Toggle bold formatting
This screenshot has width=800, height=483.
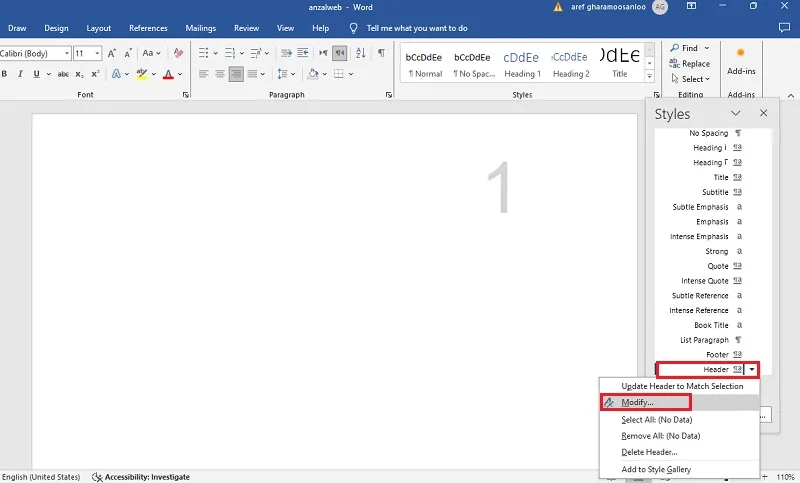click(x=4, y=74)
